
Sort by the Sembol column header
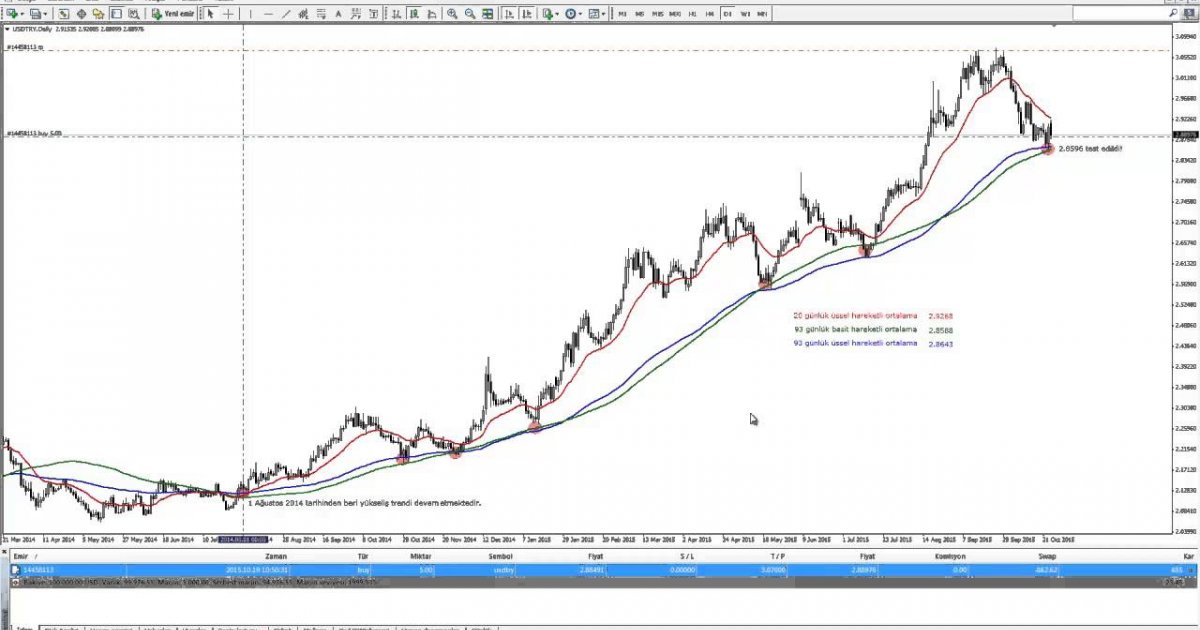coord(500,555)
